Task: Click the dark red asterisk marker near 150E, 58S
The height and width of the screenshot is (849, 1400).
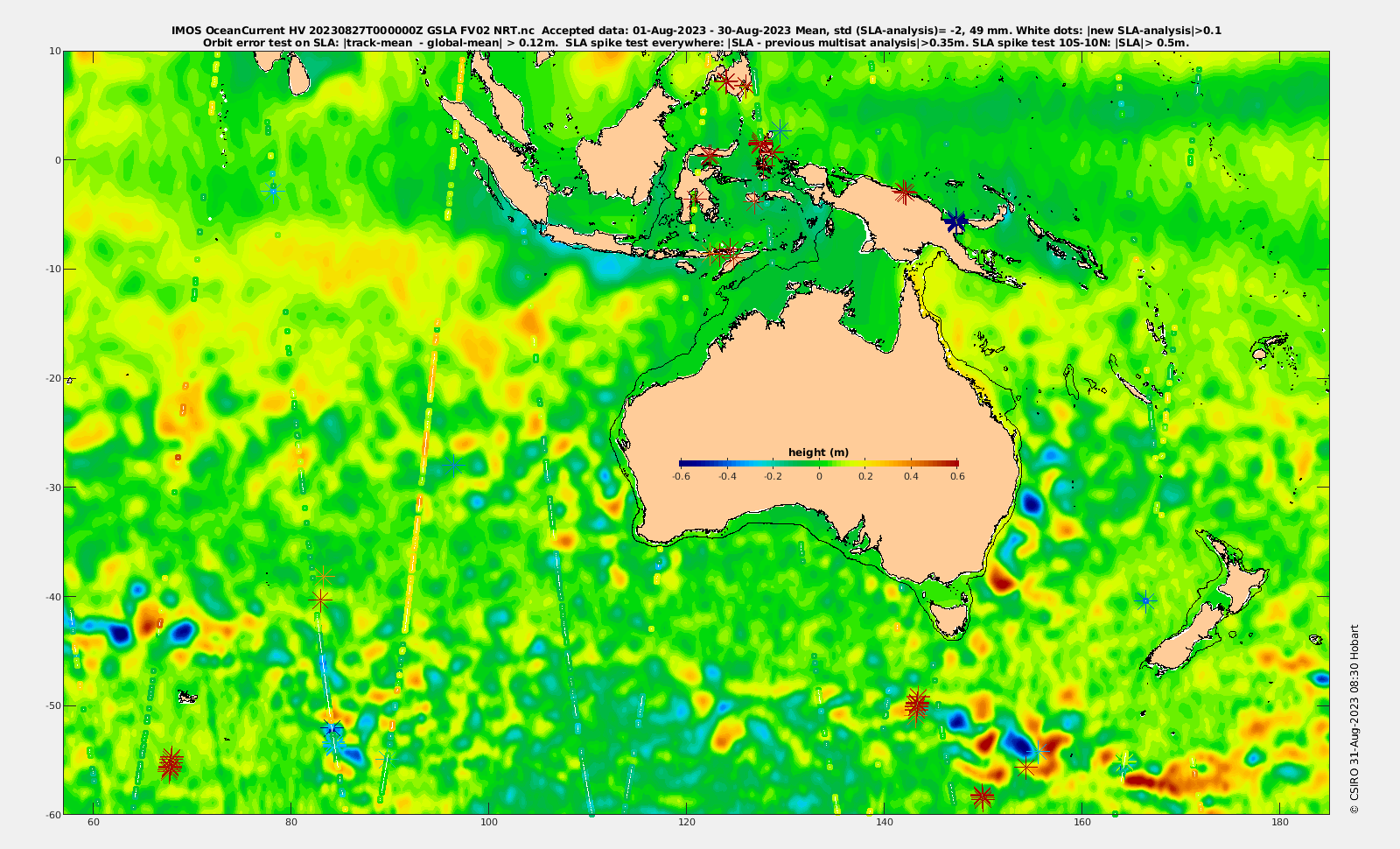Action: point(982,796)
